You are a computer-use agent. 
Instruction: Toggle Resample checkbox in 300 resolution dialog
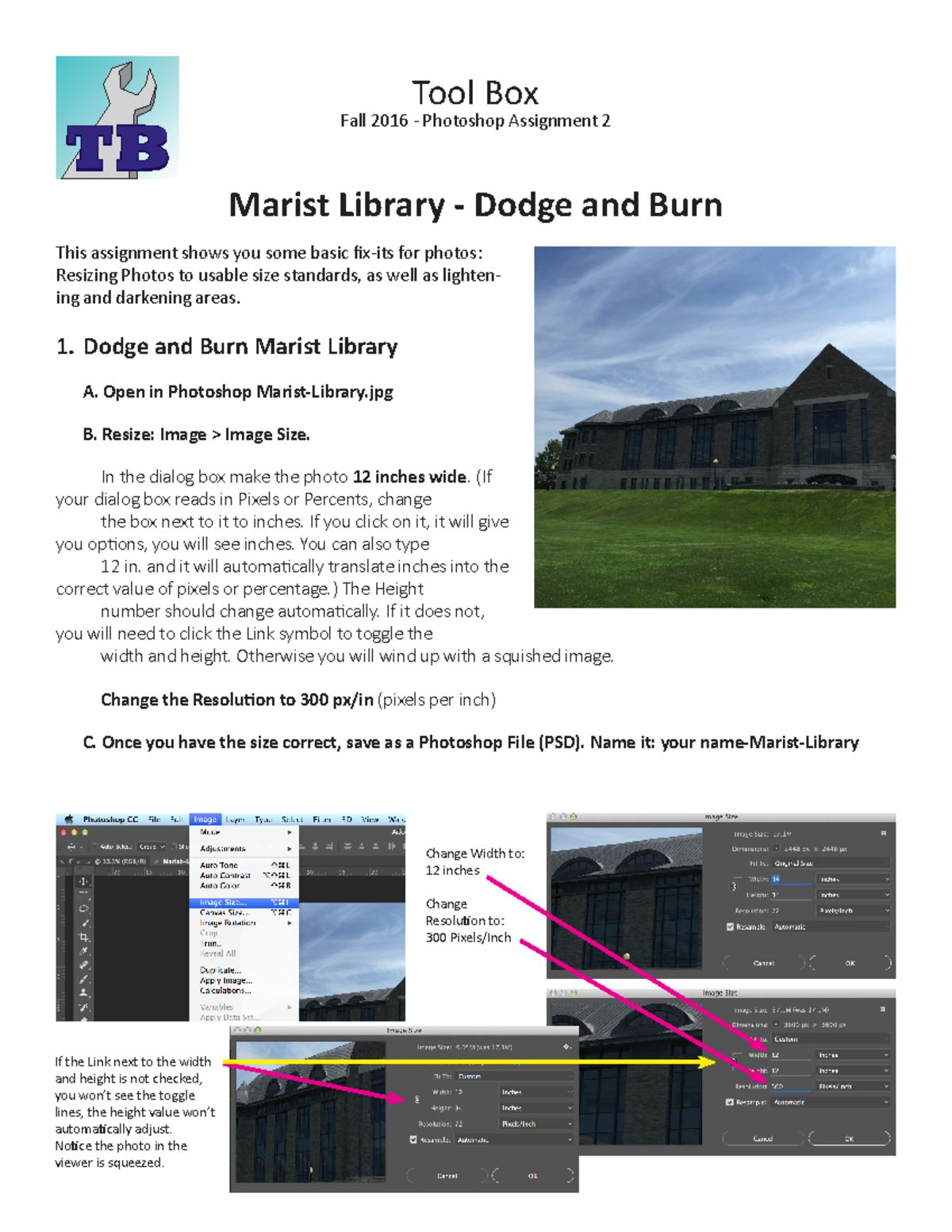coord(730,1102)
